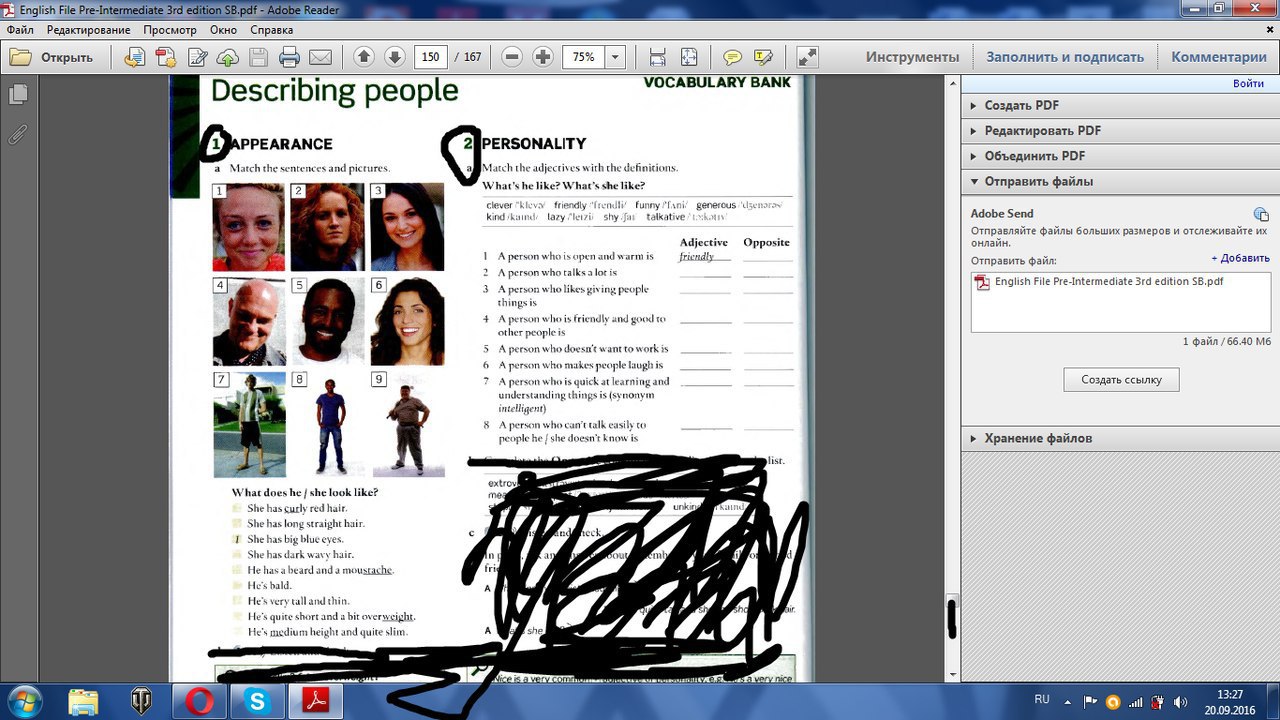
Task: Click the system clock showing 13:27
Action: (1230, 701)
